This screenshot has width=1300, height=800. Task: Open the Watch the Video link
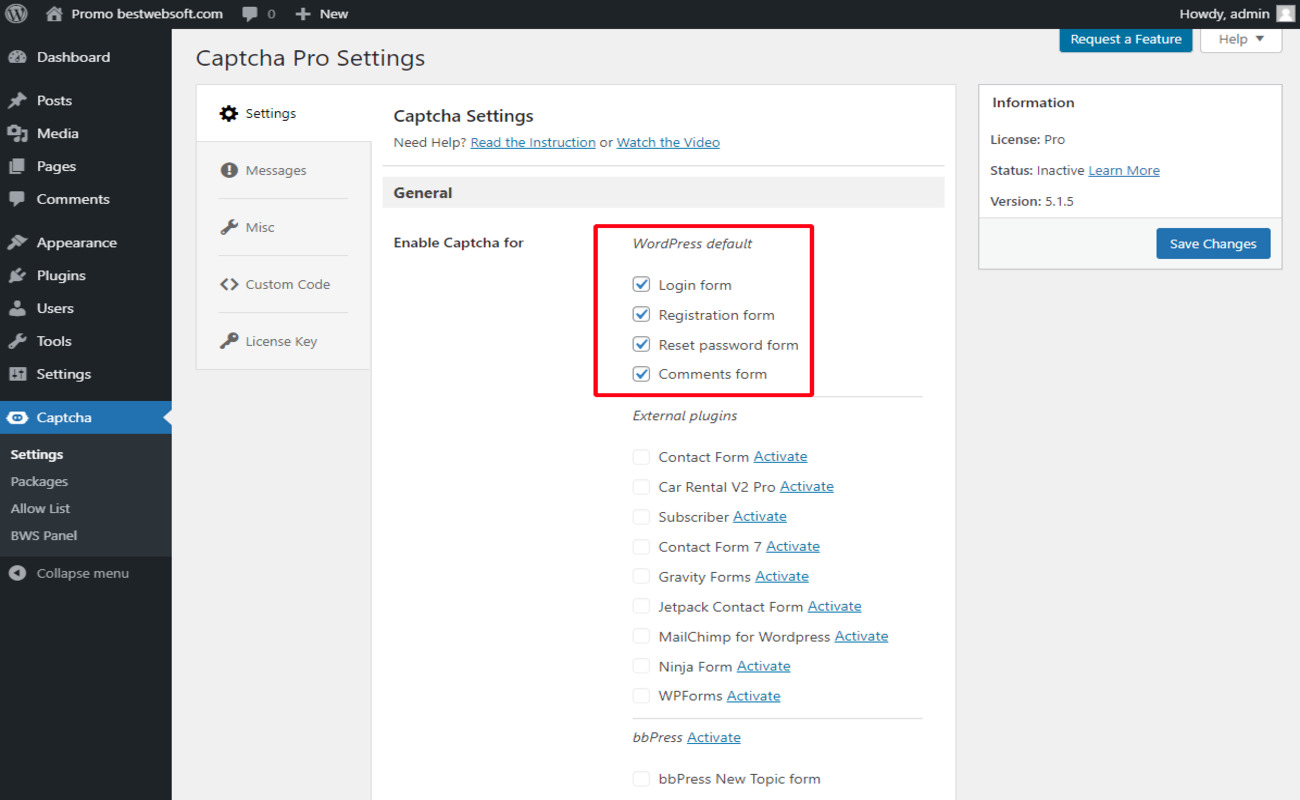coord(668,142)
